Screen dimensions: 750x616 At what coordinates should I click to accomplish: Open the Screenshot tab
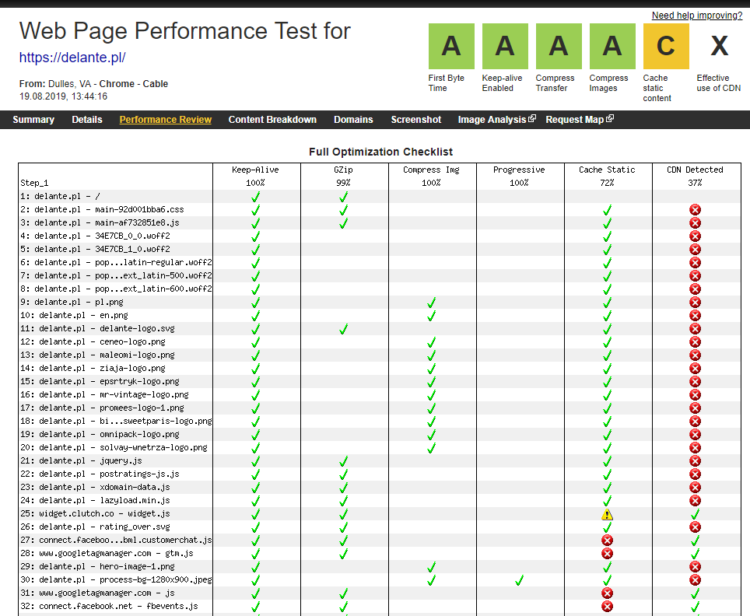click(415, 120)
